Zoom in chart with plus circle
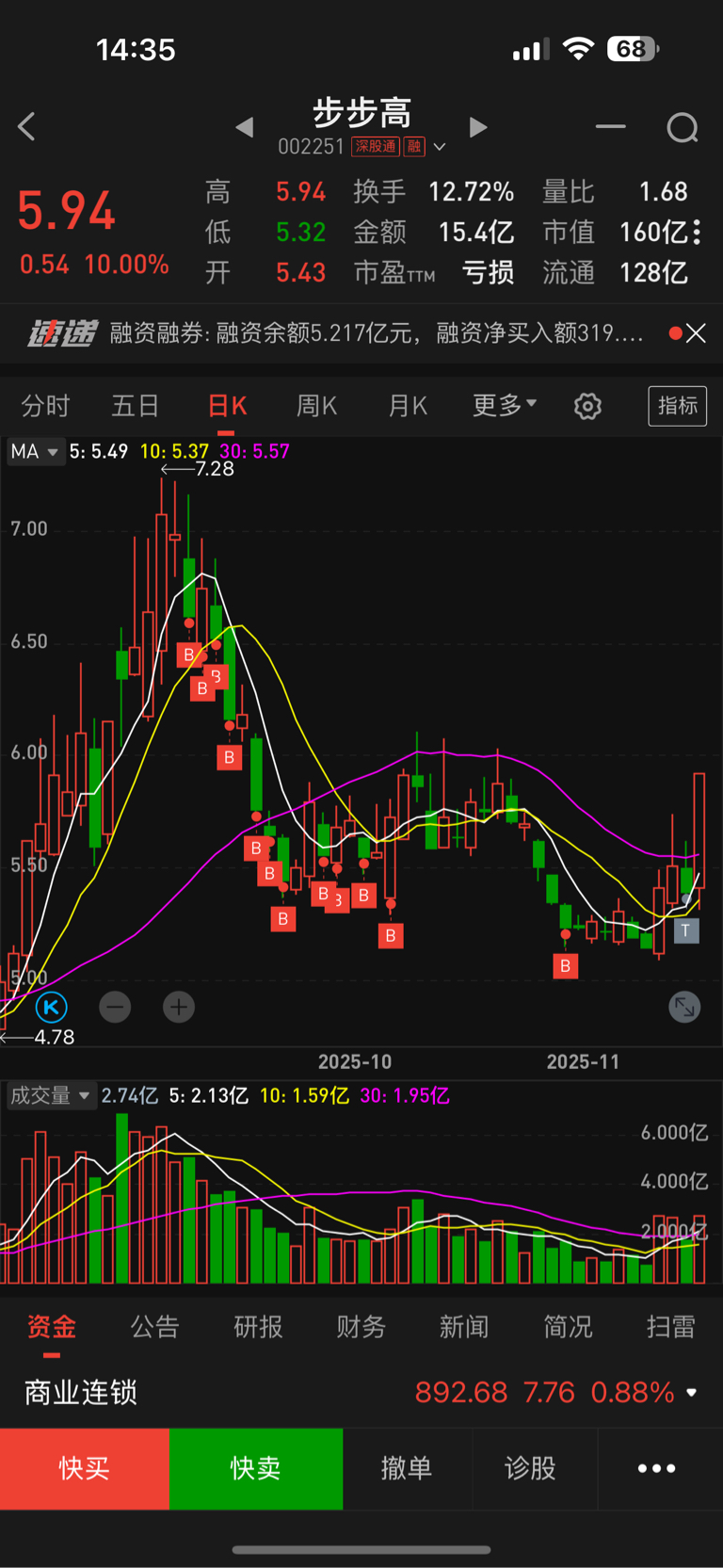723x1568 pixels. tap(179, 1008)
